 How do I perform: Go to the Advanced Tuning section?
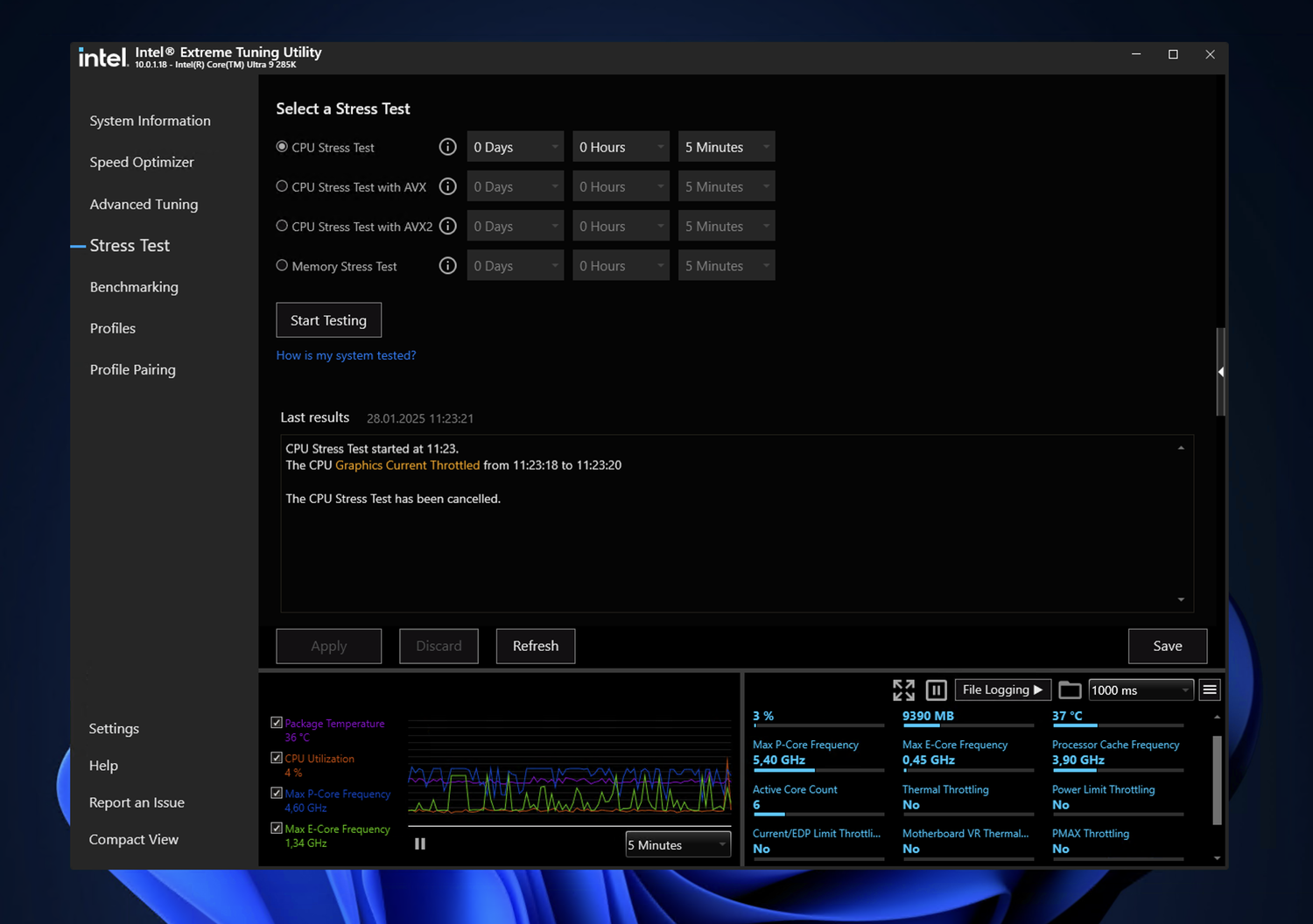(x=144, y=205)
